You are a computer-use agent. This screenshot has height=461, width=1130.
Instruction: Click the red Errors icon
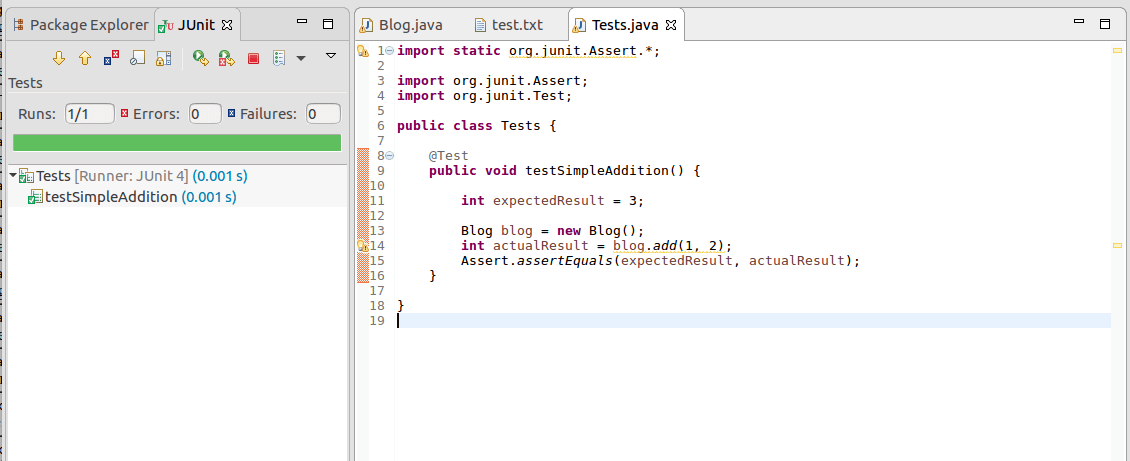click(124, 113)
